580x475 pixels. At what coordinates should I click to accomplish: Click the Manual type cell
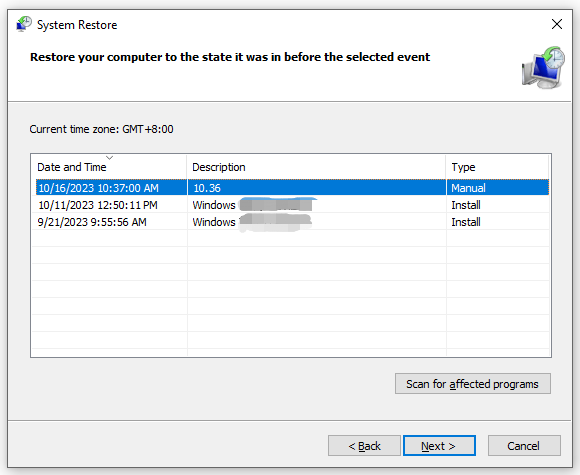pyautogui.click(x=468, y=188)
